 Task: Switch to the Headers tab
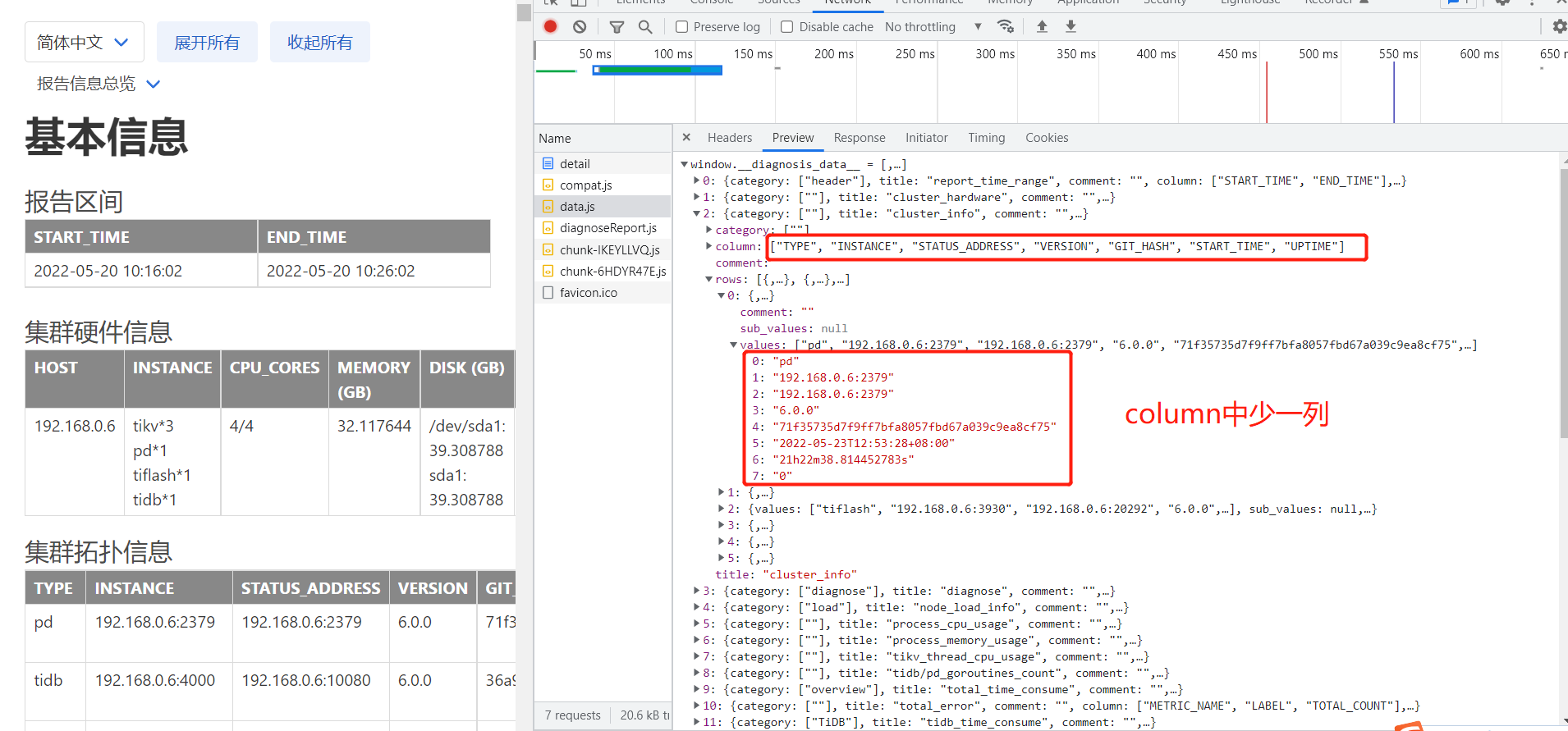pos(729,138)
